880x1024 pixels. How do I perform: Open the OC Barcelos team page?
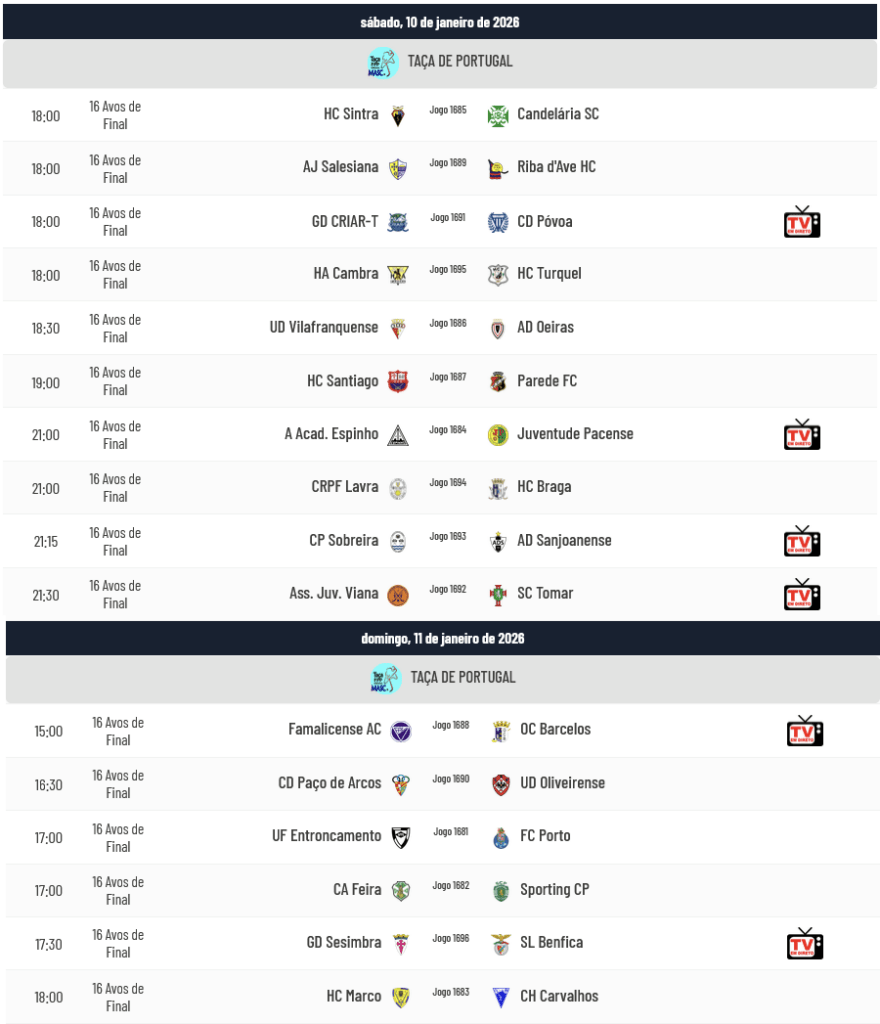(555, 730)
